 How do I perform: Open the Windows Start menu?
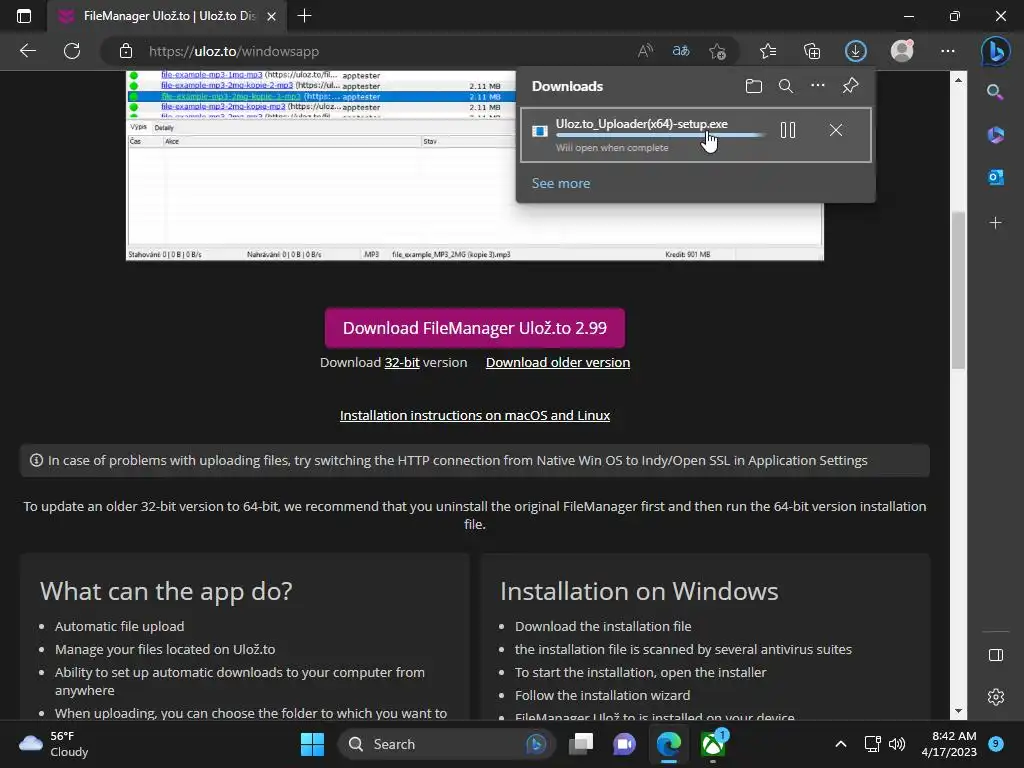(312, 744)
